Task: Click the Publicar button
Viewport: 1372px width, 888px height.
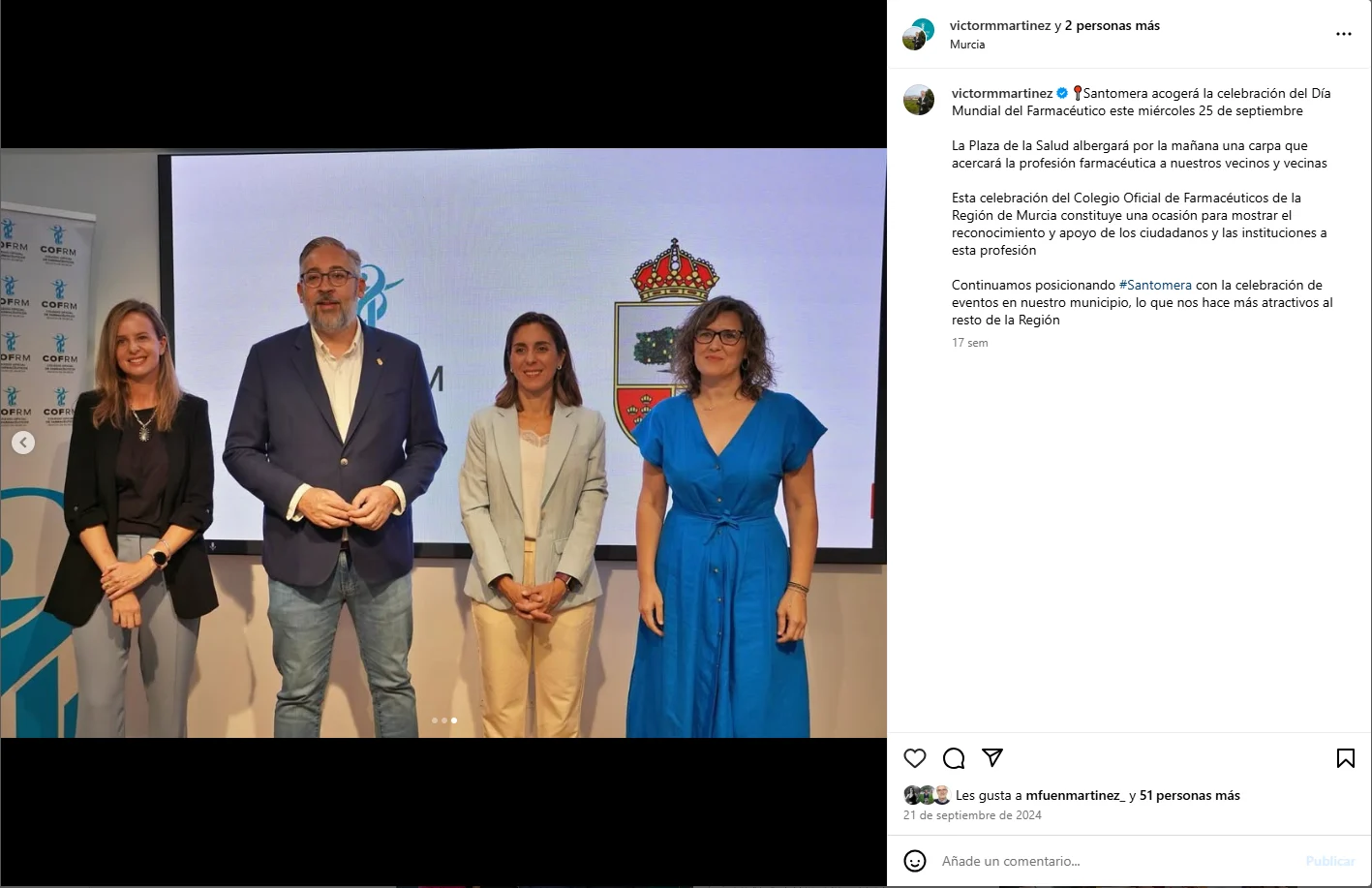Action: [x=1329, y=861]
